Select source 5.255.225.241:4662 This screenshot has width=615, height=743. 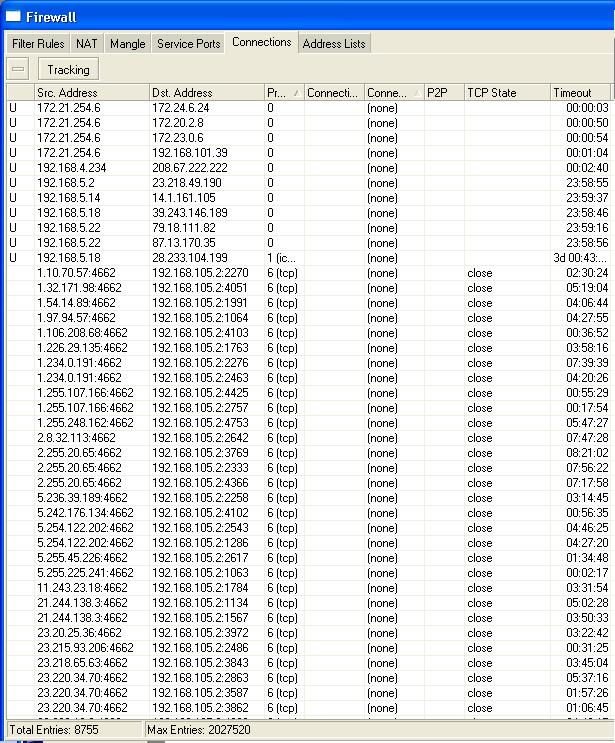[85, 573]
